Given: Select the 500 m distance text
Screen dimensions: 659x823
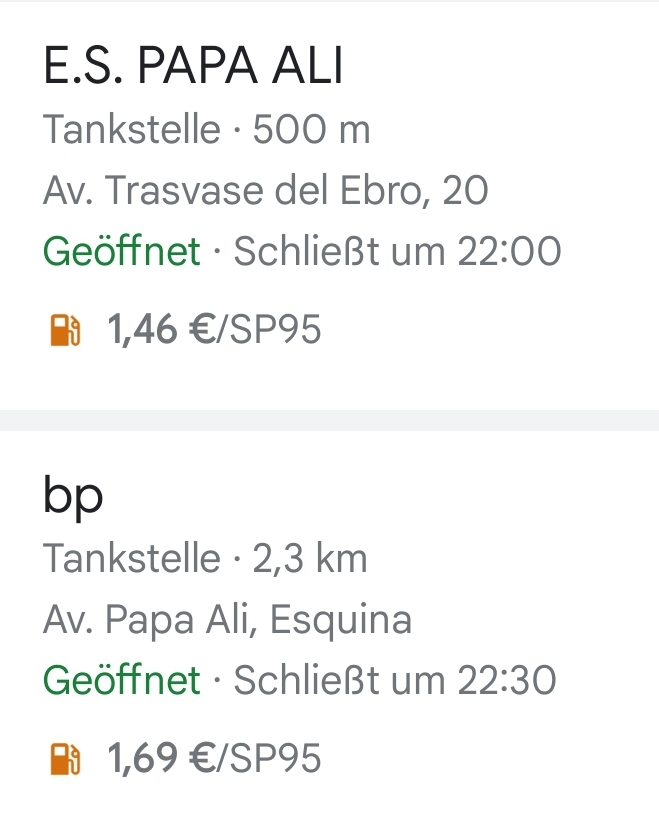Looking at the screenshot, I should tap(311, 130).
